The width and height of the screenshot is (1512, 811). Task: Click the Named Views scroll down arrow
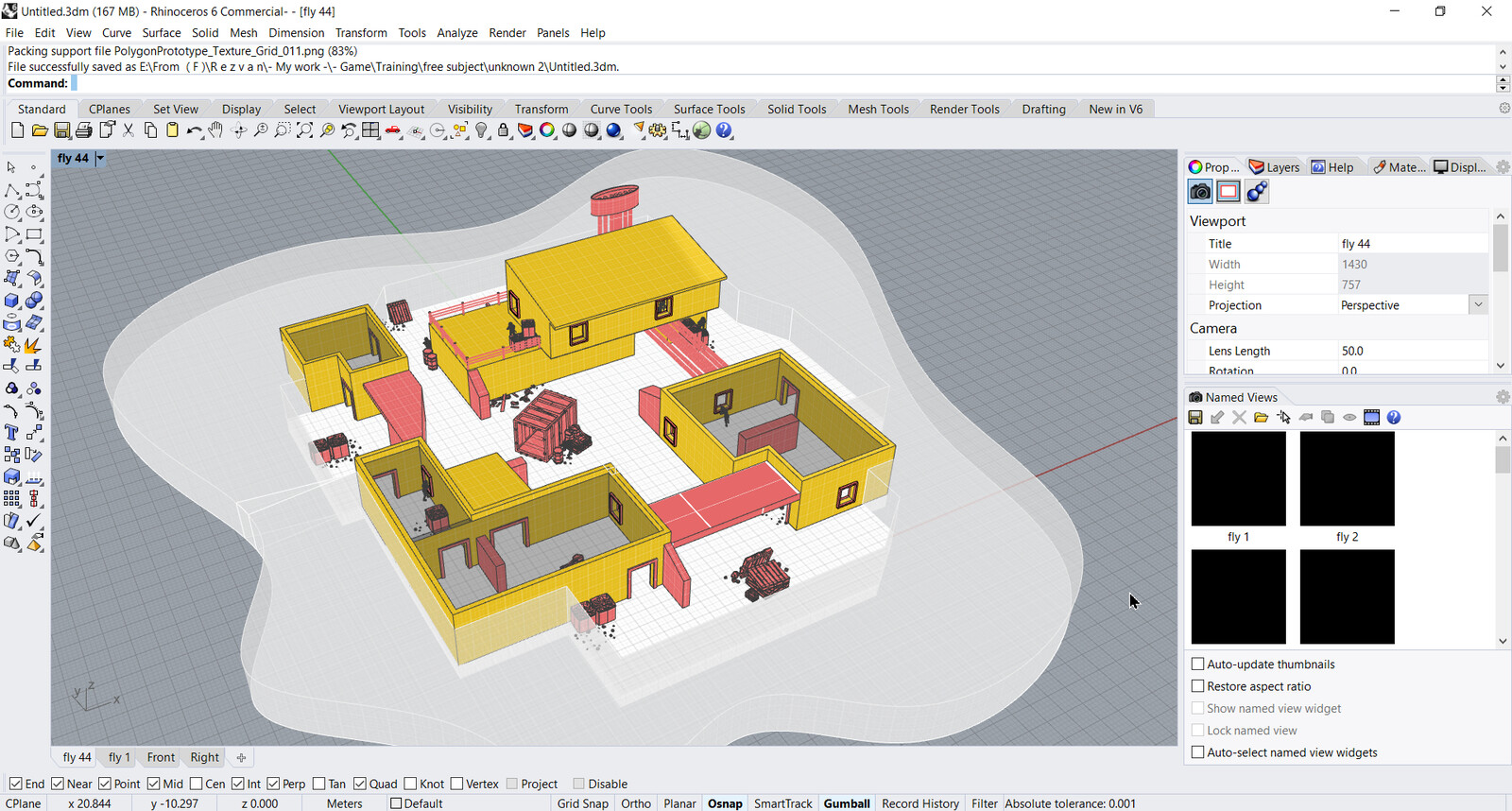[1503, 641]
